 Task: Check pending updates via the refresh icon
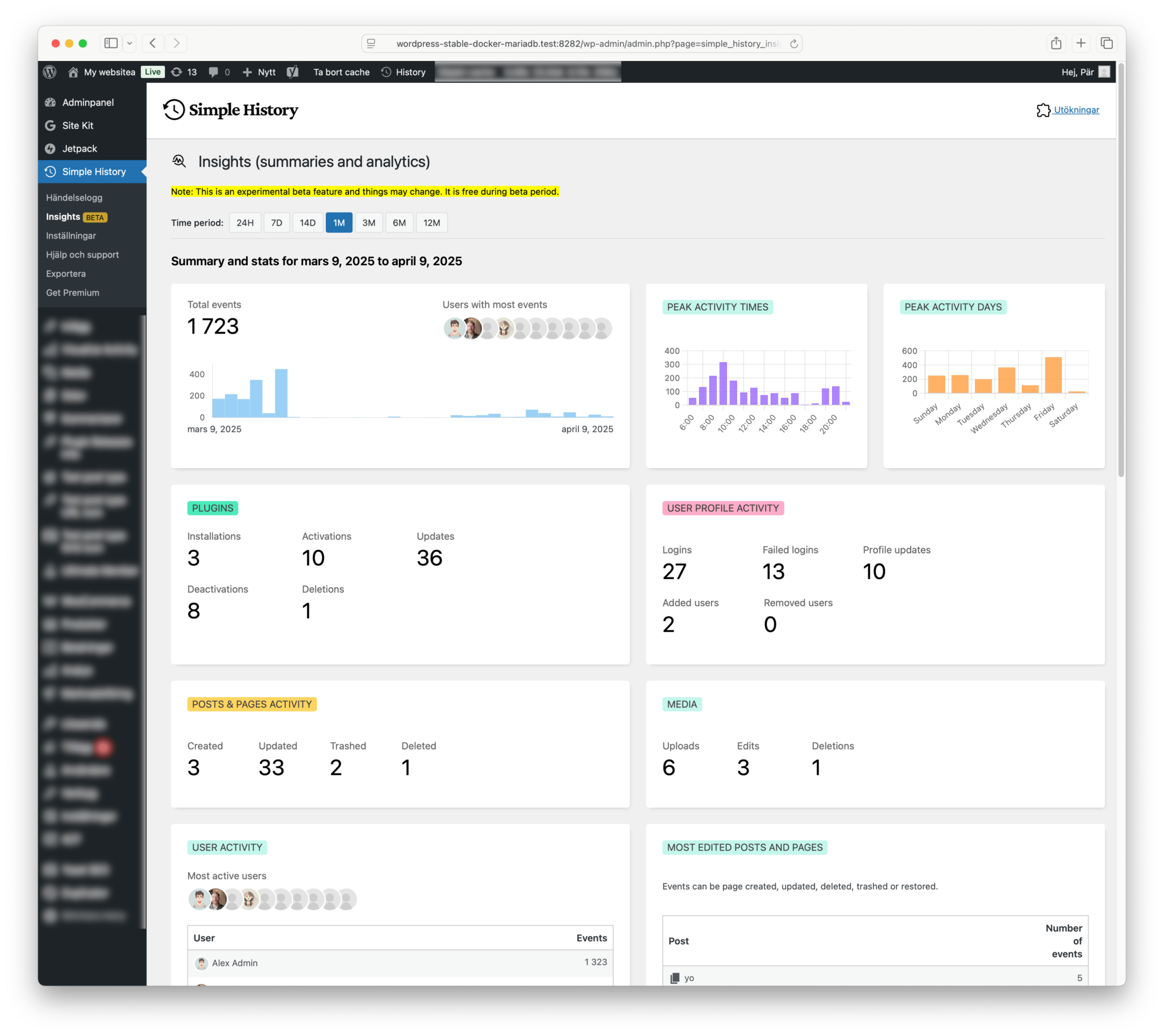point(177,72)
